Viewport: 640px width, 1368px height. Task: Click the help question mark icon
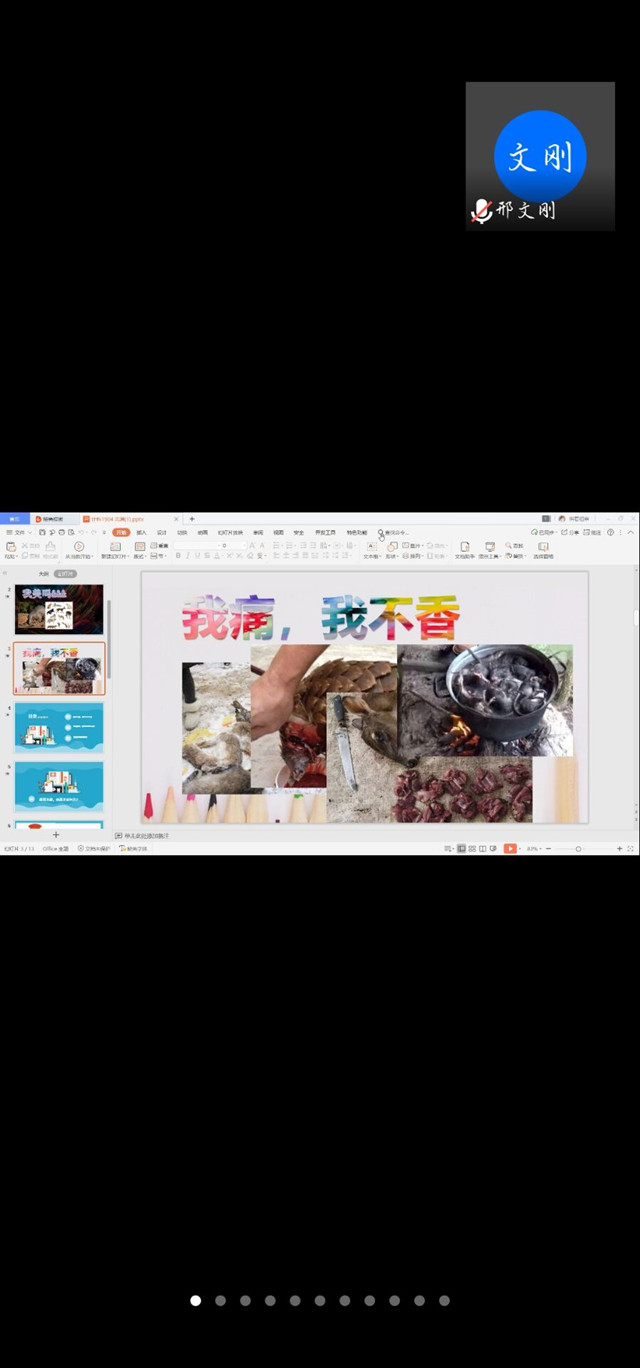[610, 532]
